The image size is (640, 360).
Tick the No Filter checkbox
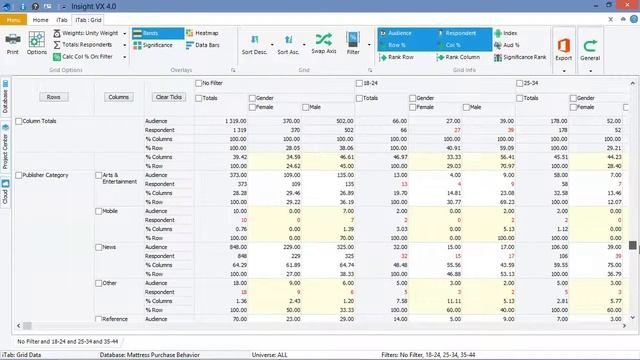(199, 83)
